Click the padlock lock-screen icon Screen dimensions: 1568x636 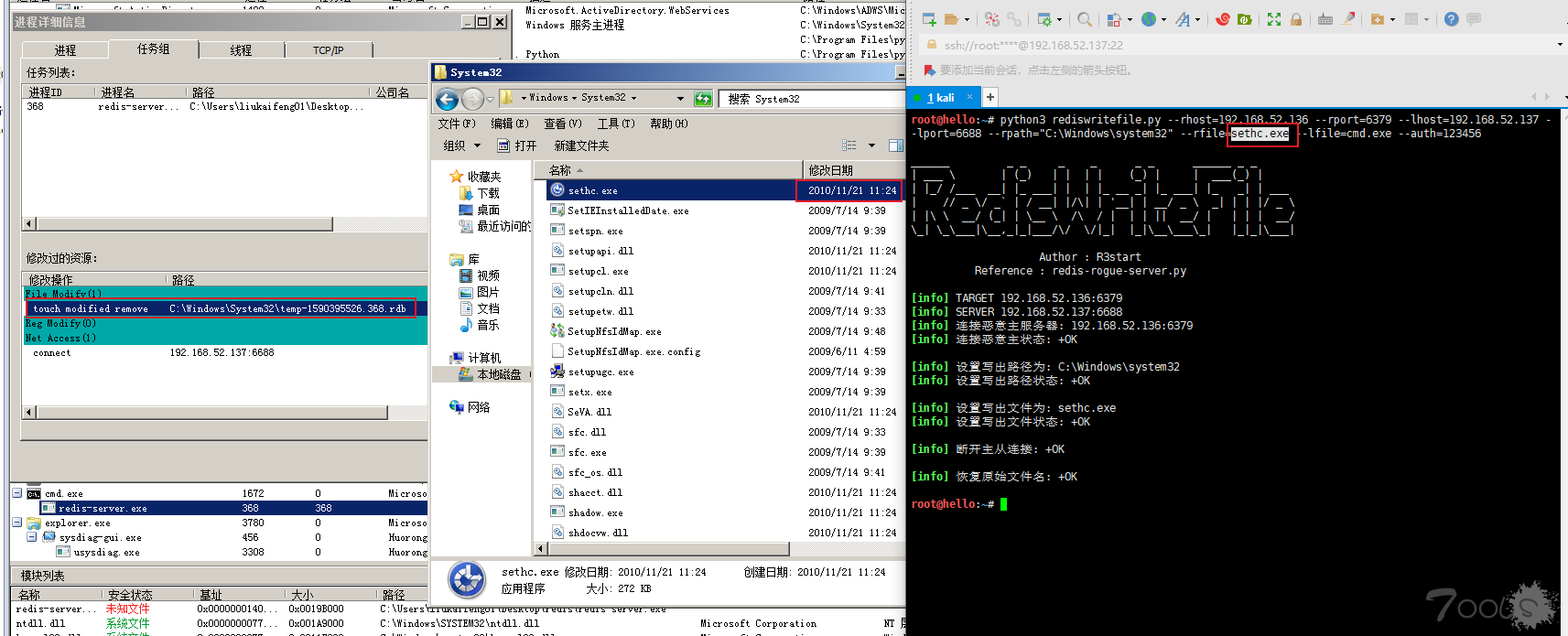pos(1296,19)
